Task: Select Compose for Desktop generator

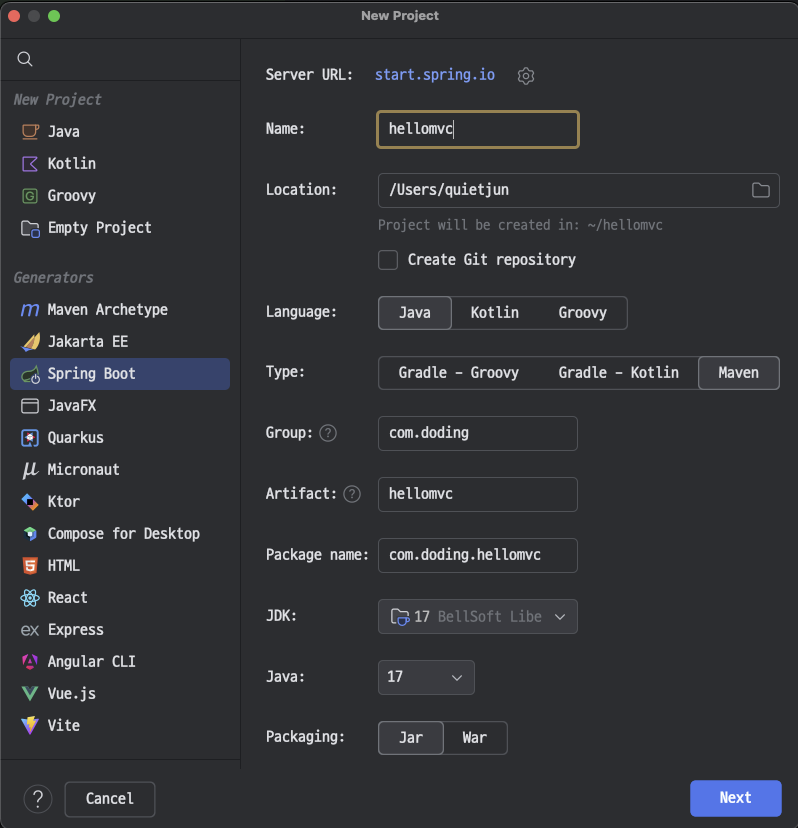Action: click(120, 534)
